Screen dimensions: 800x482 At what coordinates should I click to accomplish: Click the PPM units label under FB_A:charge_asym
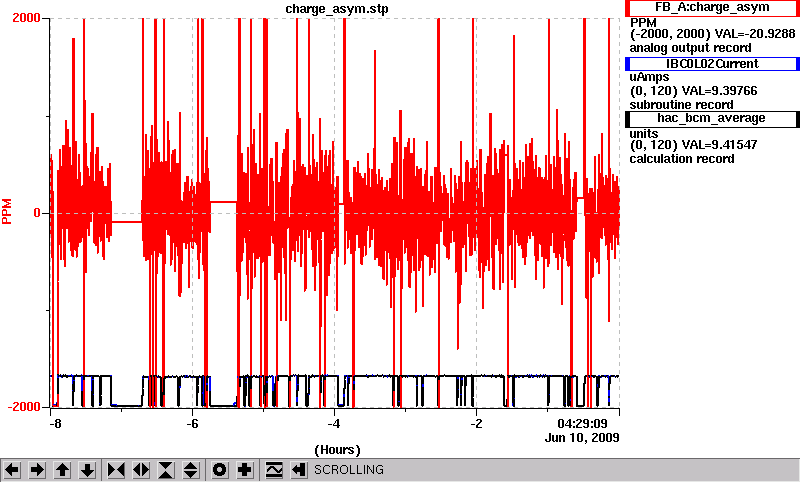(x=643, y=23)
